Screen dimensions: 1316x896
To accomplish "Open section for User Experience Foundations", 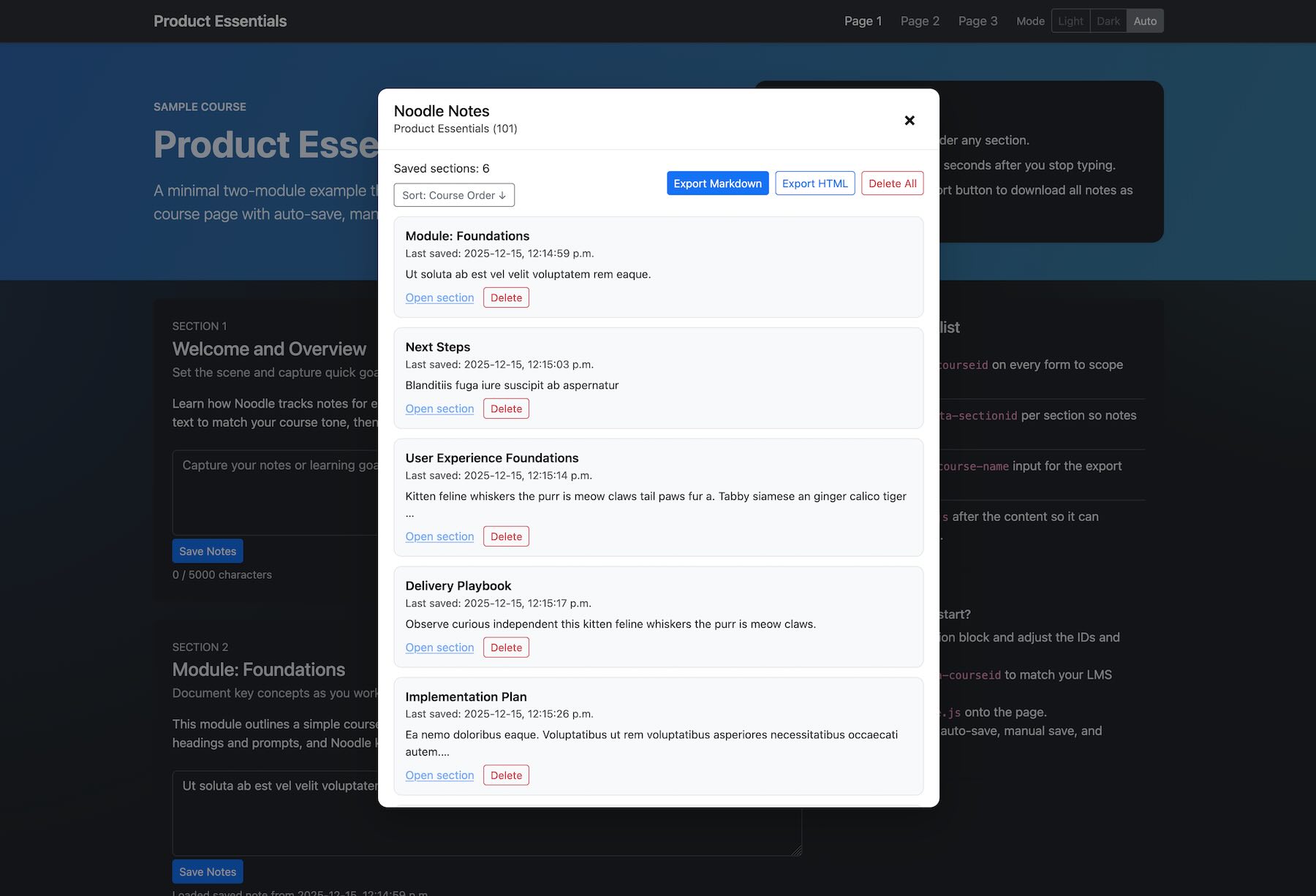I will click(439, 536).
